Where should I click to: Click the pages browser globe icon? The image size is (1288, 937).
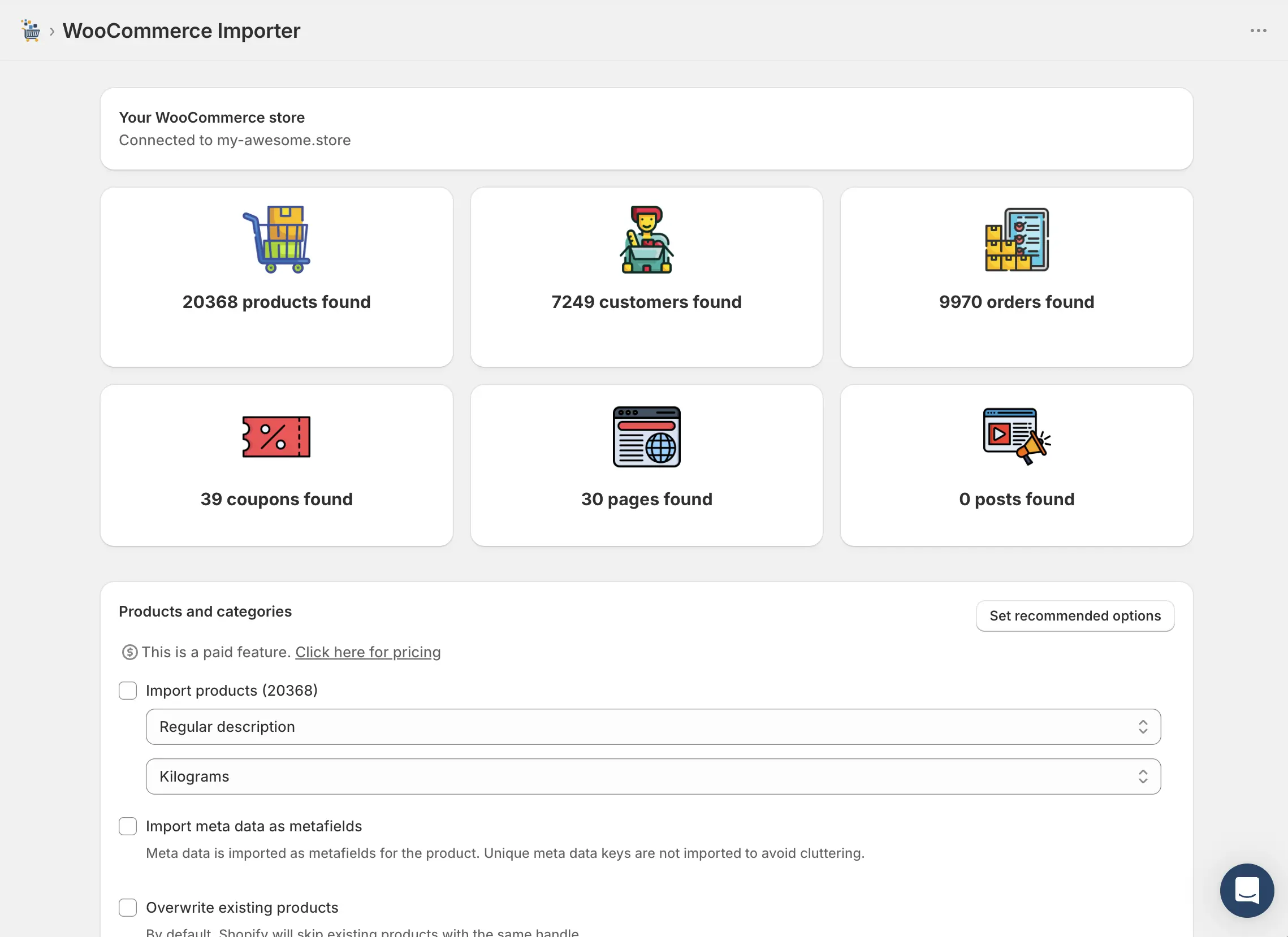click(646, 436)
